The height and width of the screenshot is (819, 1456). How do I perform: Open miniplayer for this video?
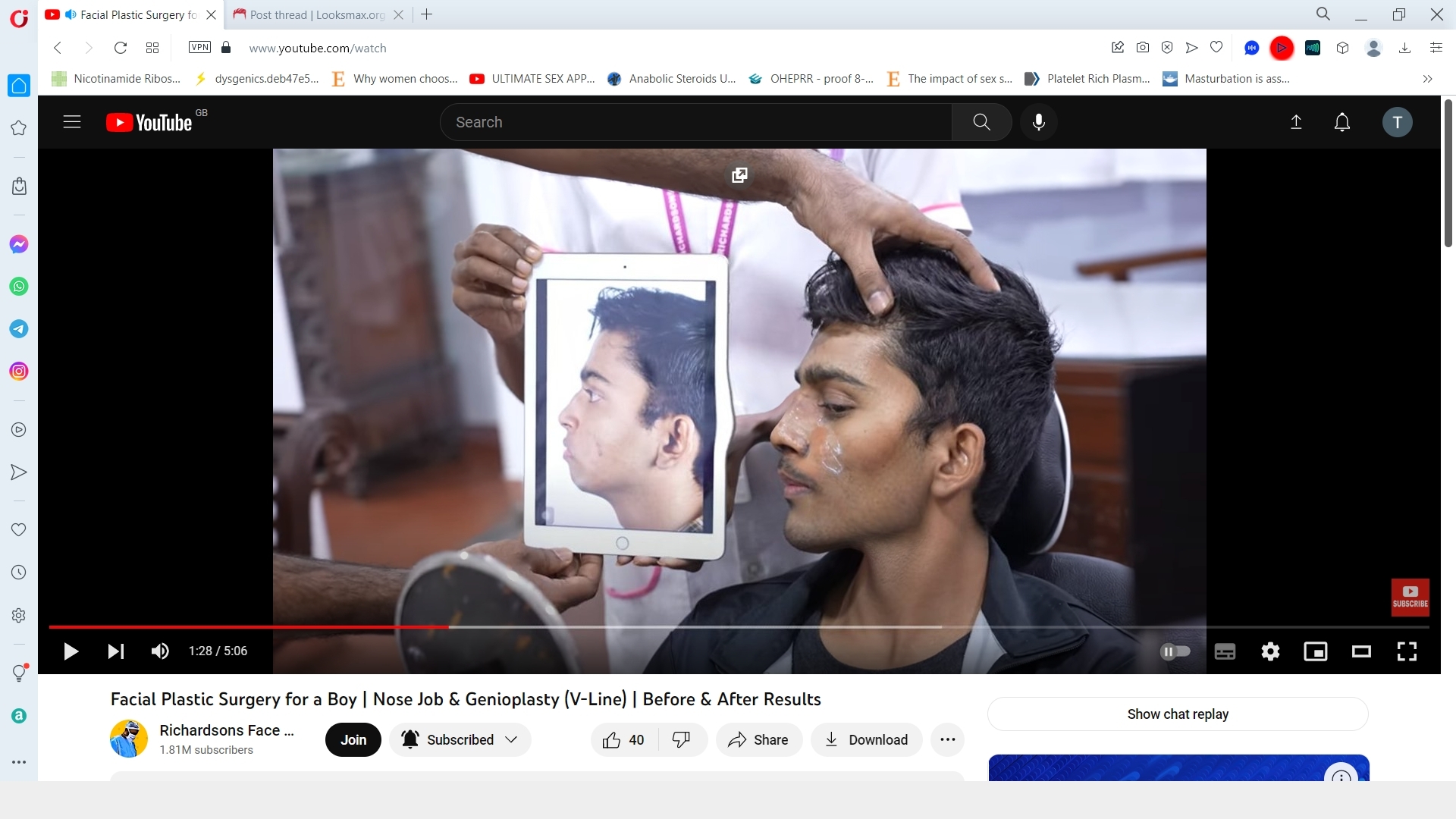(1316, 651)
